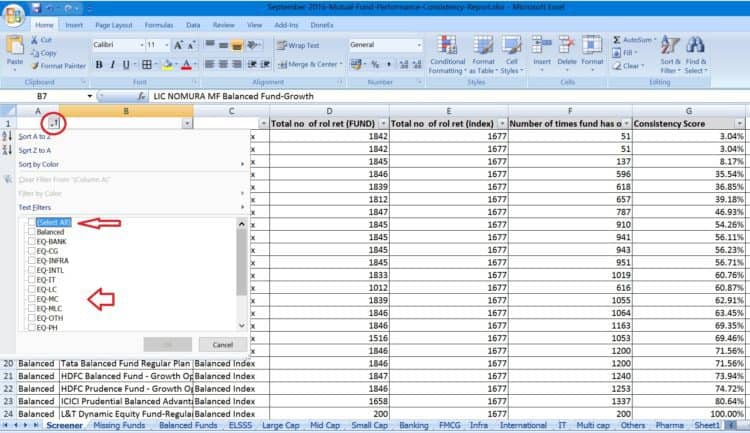Open the Text Filters submenu
This screenshot has width=750, height=433.
tap(132, 207)
